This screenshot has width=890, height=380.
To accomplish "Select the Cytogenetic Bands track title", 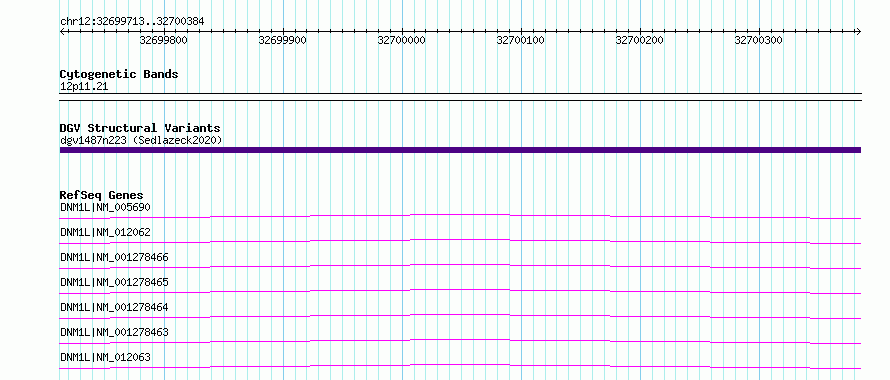I will [119, 74].
